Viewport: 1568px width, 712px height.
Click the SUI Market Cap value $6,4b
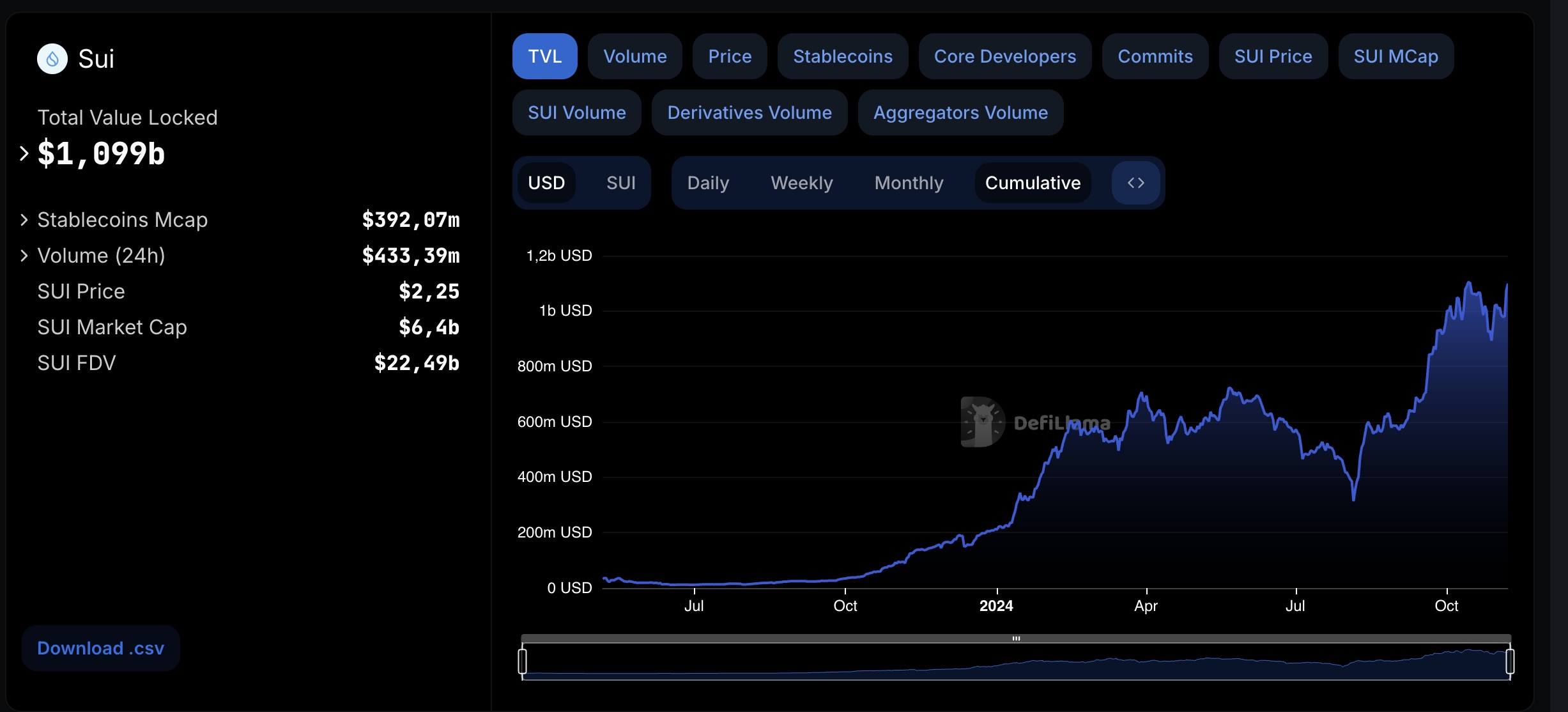click(429, 327)
